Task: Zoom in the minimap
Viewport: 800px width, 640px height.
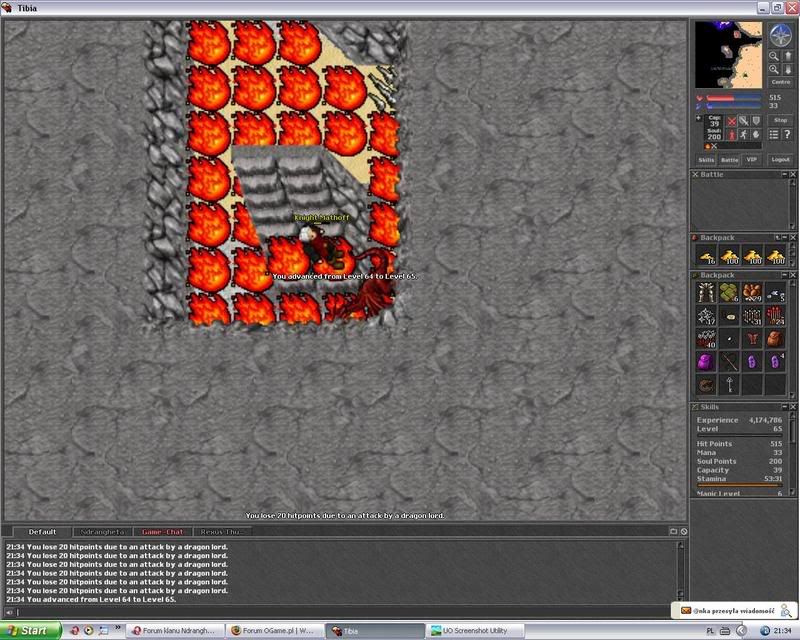Action: click(x=774, y=69)
